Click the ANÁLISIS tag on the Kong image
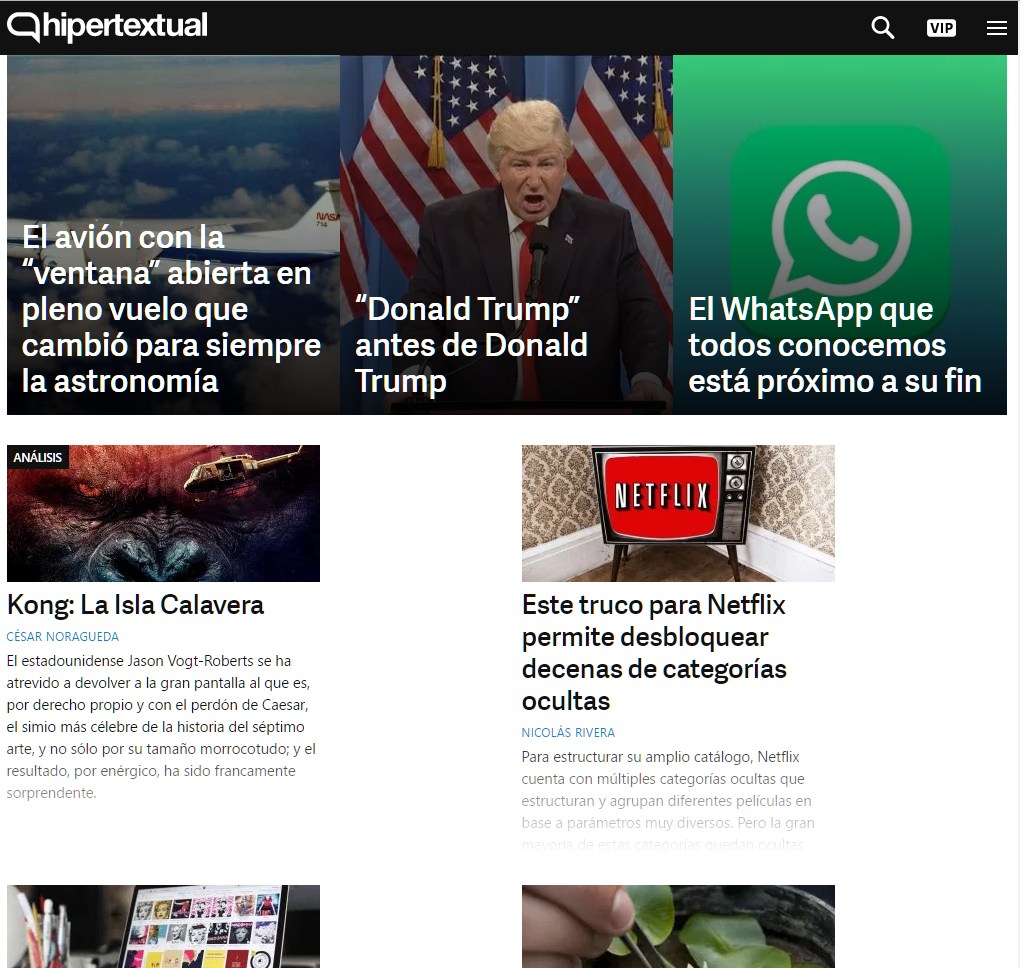The width and height of the screenshot is (1020, 968). tap(38, 457)
